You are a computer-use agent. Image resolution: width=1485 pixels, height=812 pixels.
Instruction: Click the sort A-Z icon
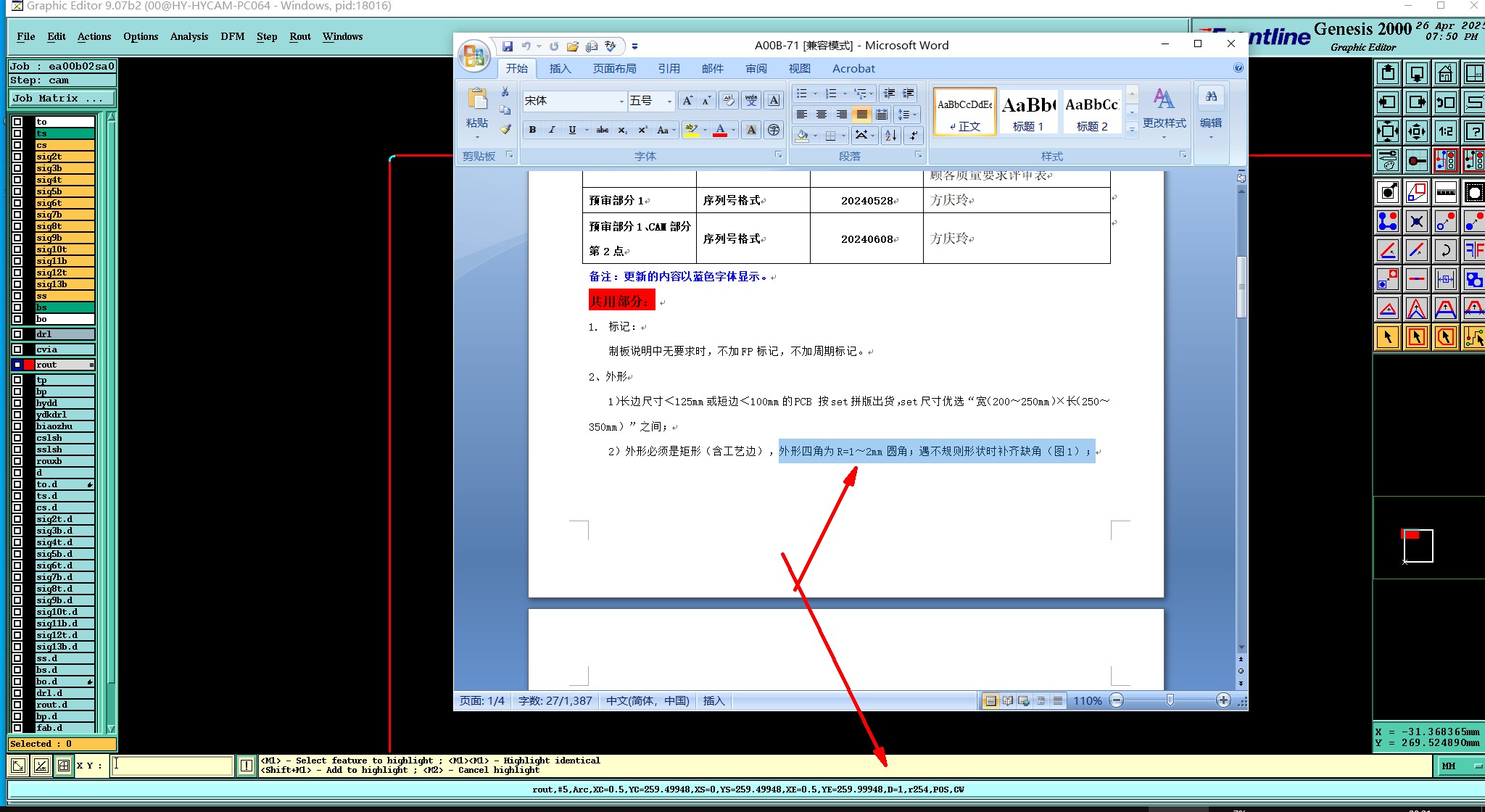(x=891, y=135)
